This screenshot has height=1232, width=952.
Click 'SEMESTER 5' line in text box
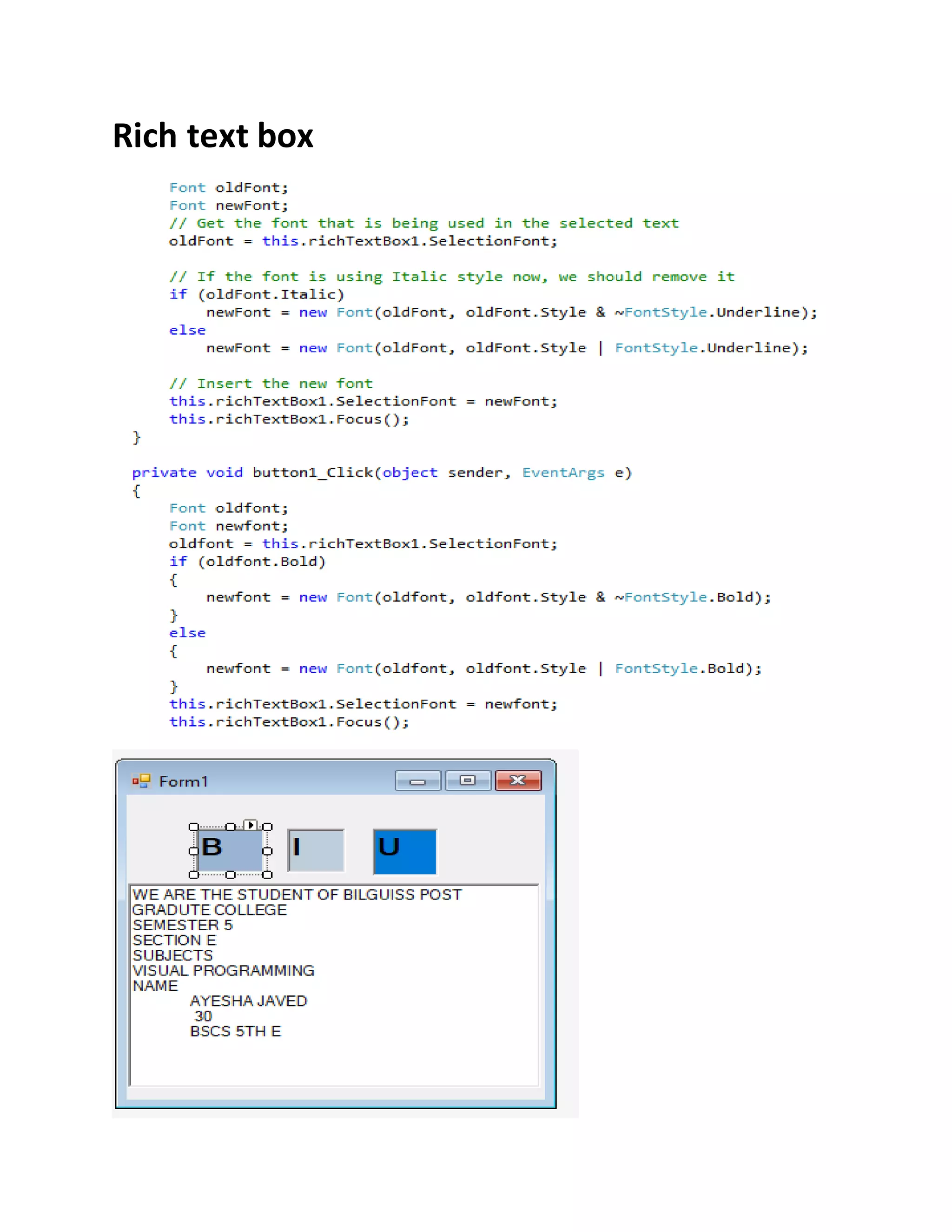coord(182,925)
